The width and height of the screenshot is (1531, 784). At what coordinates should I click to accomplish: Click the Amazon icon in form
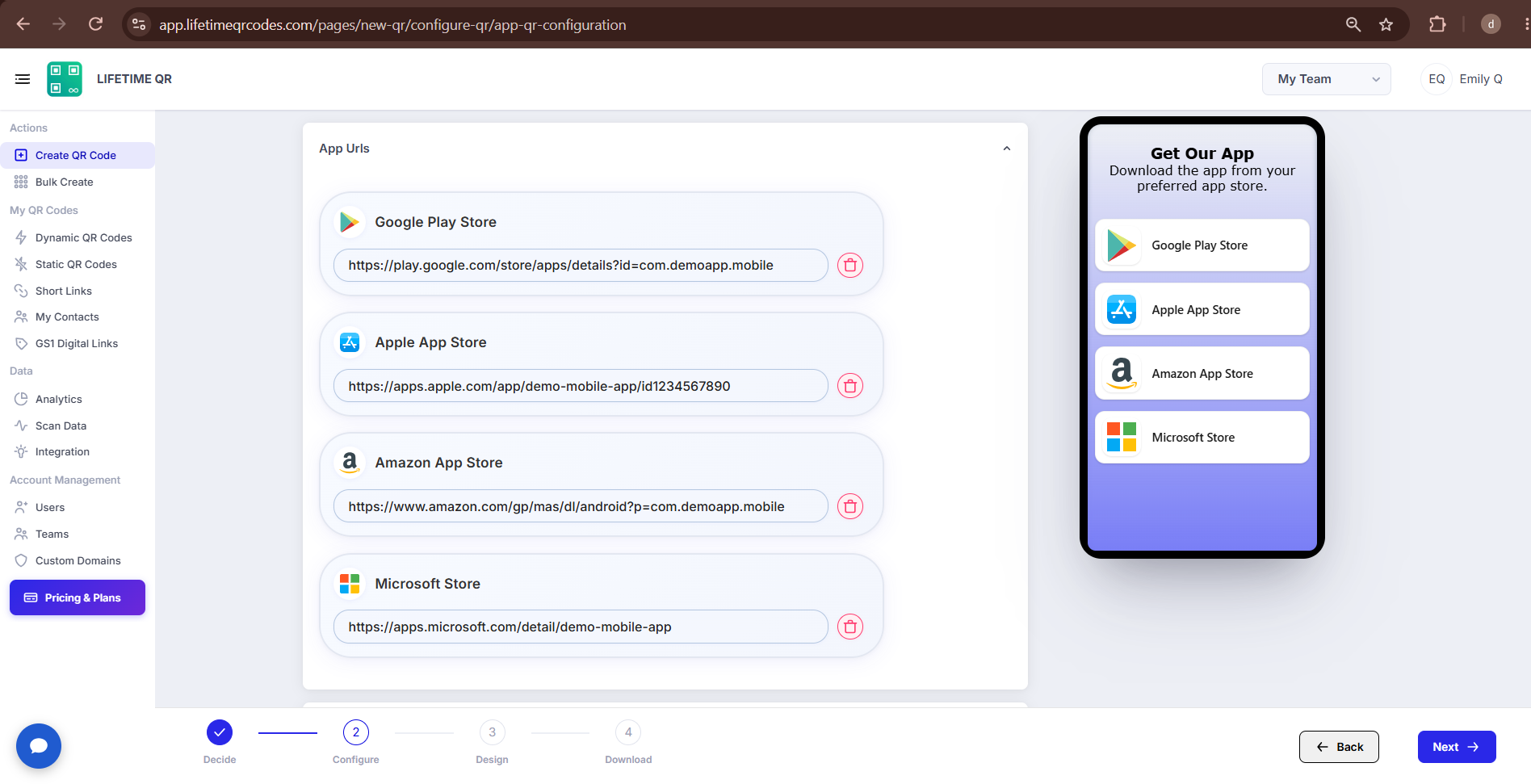350,463
